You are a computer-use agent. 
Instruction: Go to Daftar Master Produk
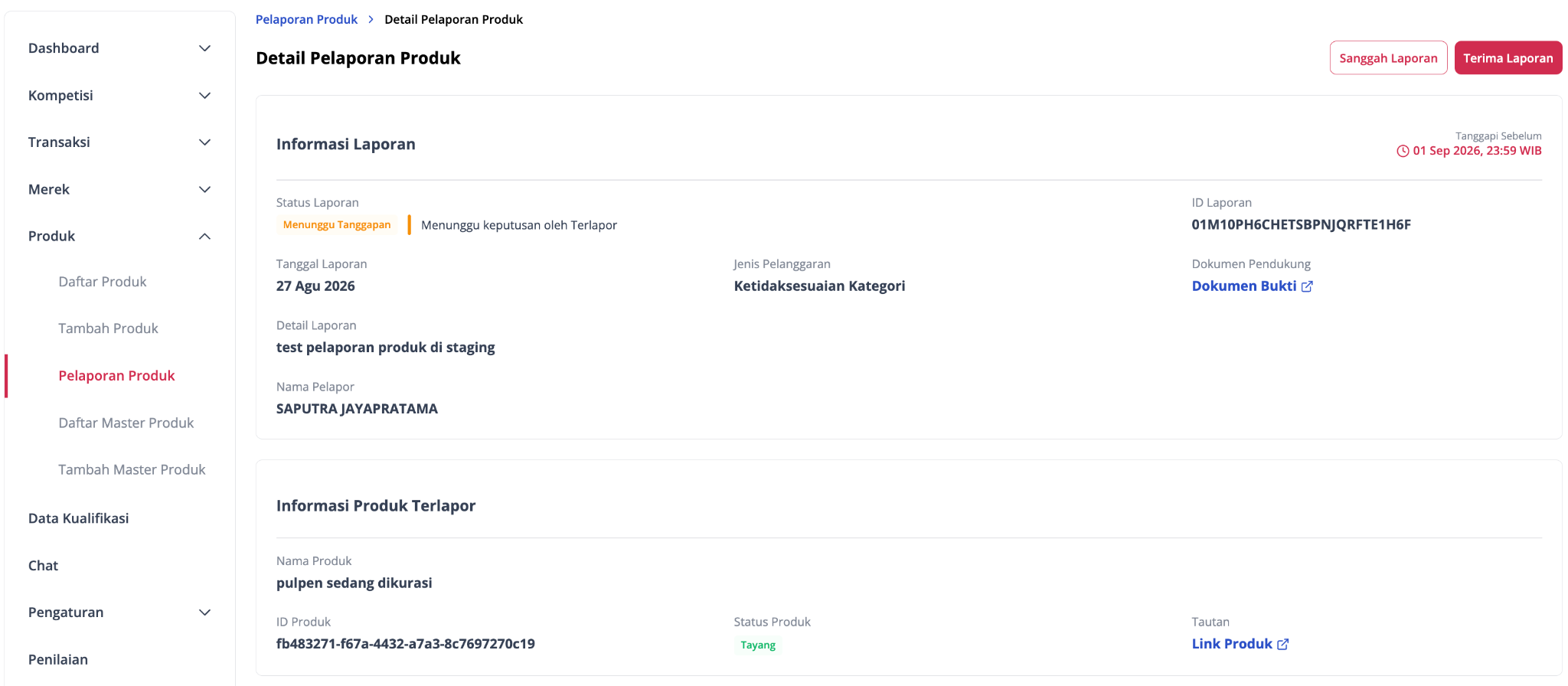126,423
